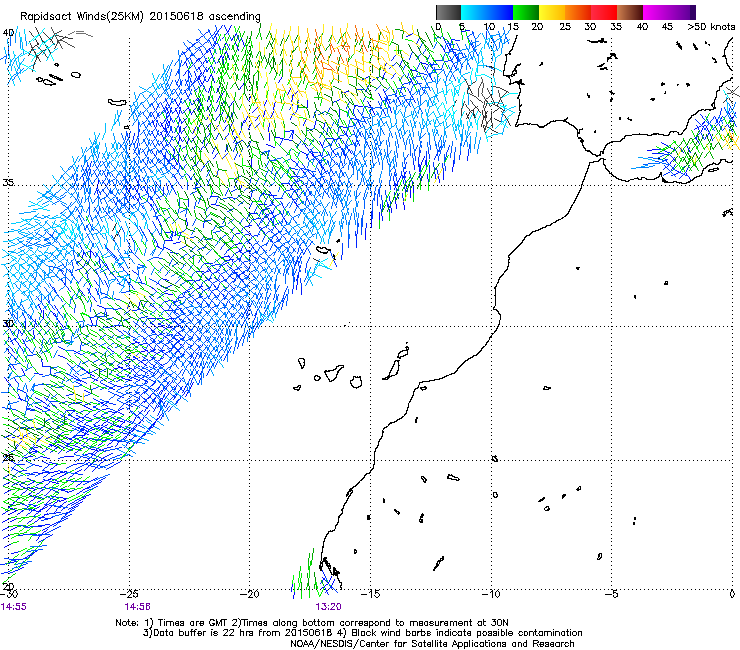
Task: Click the purple swath time "13:20"
Action: [x=328, y=607]
